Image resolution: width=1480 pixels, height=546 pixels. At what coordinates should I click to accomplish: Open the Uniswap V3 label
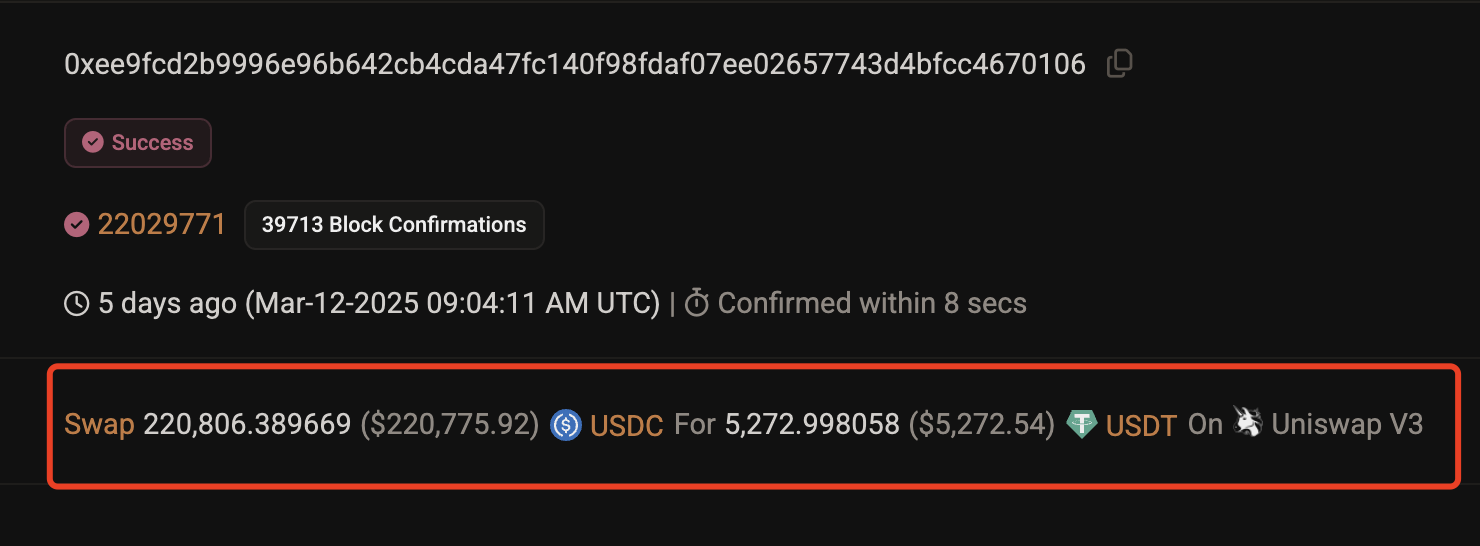[x=1347, y=425]
